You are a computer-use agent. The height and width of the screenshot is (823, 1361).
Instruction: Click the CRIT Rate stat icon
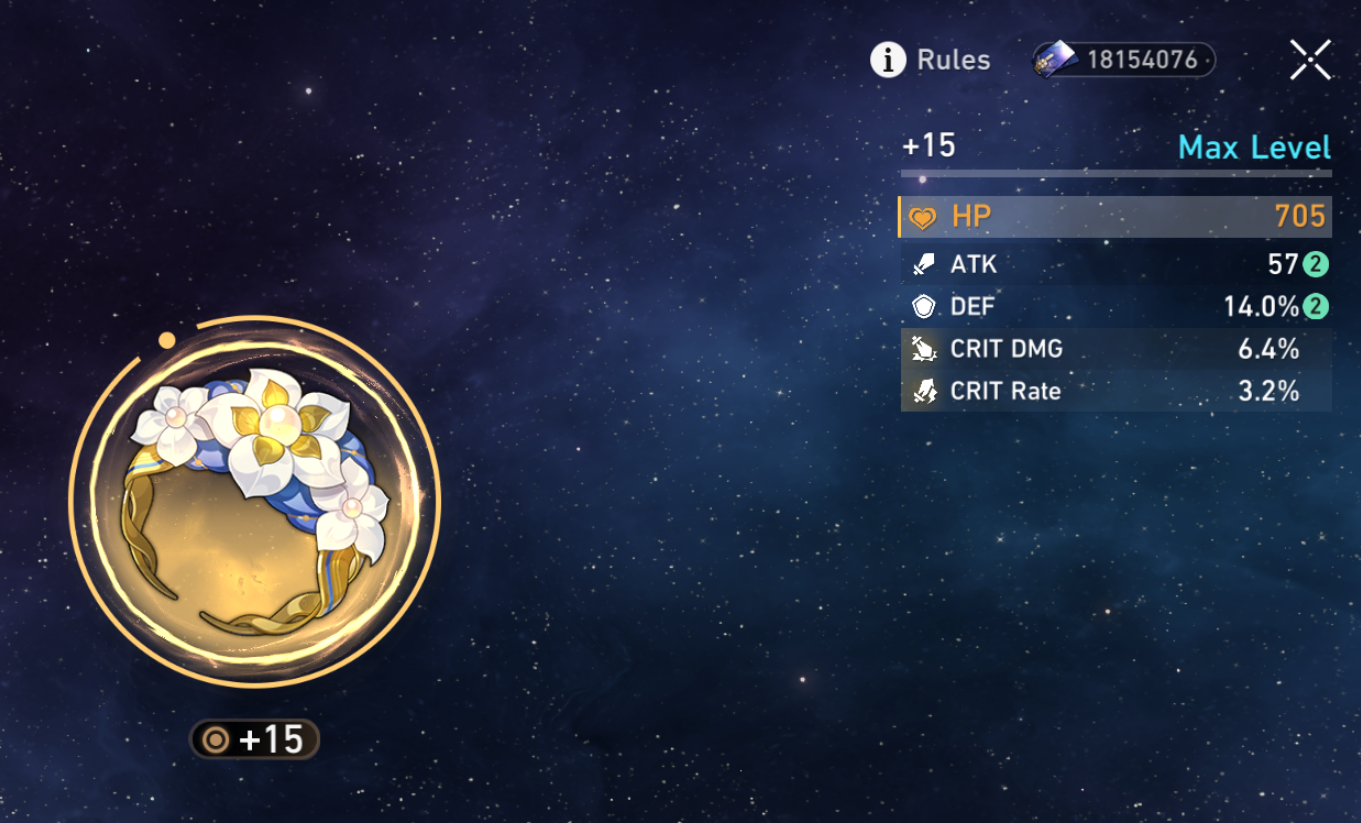[923, 391]
